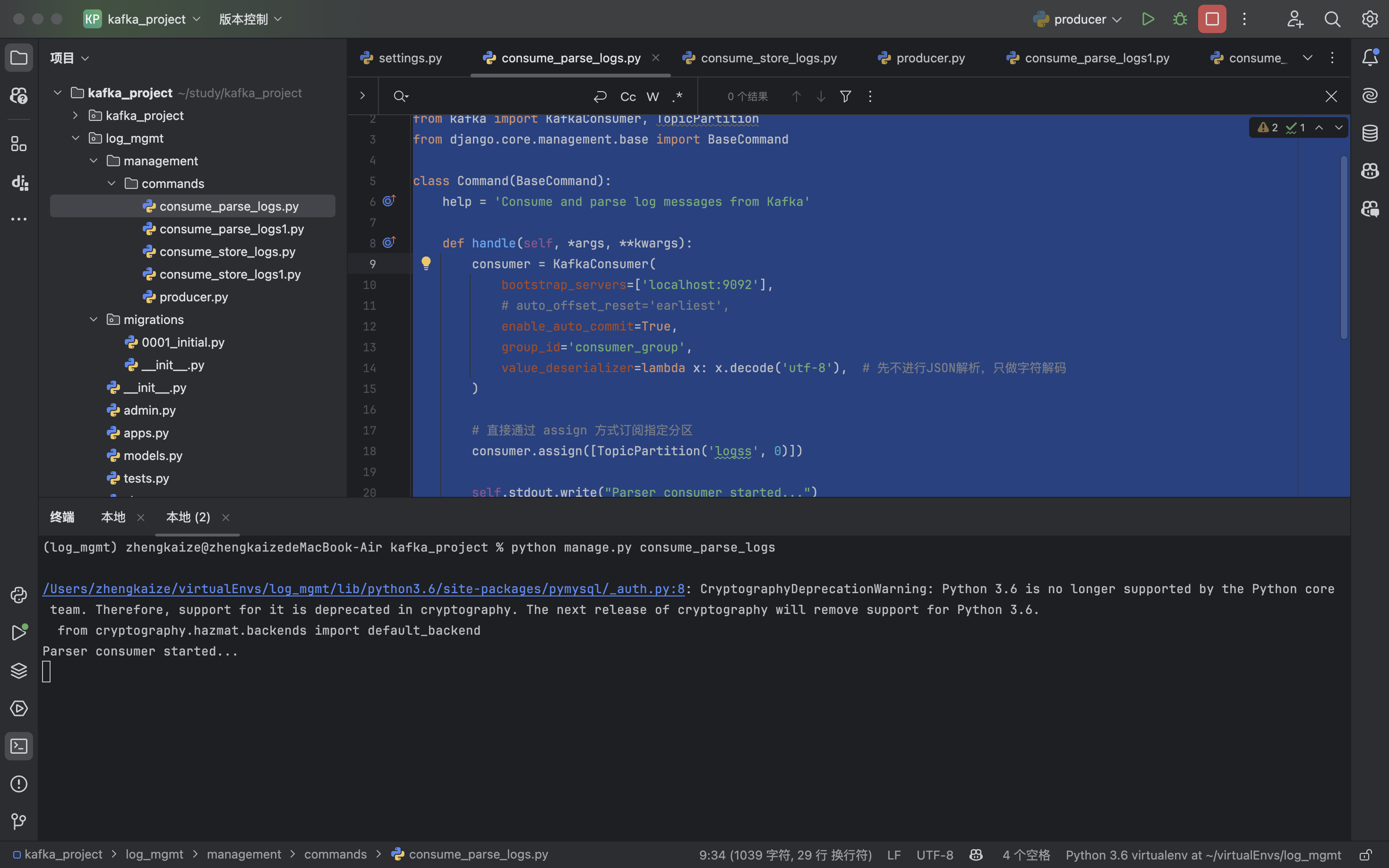Stop the running producer process
This screenshot has width=1389, height=868.
tap(1211, 19)
